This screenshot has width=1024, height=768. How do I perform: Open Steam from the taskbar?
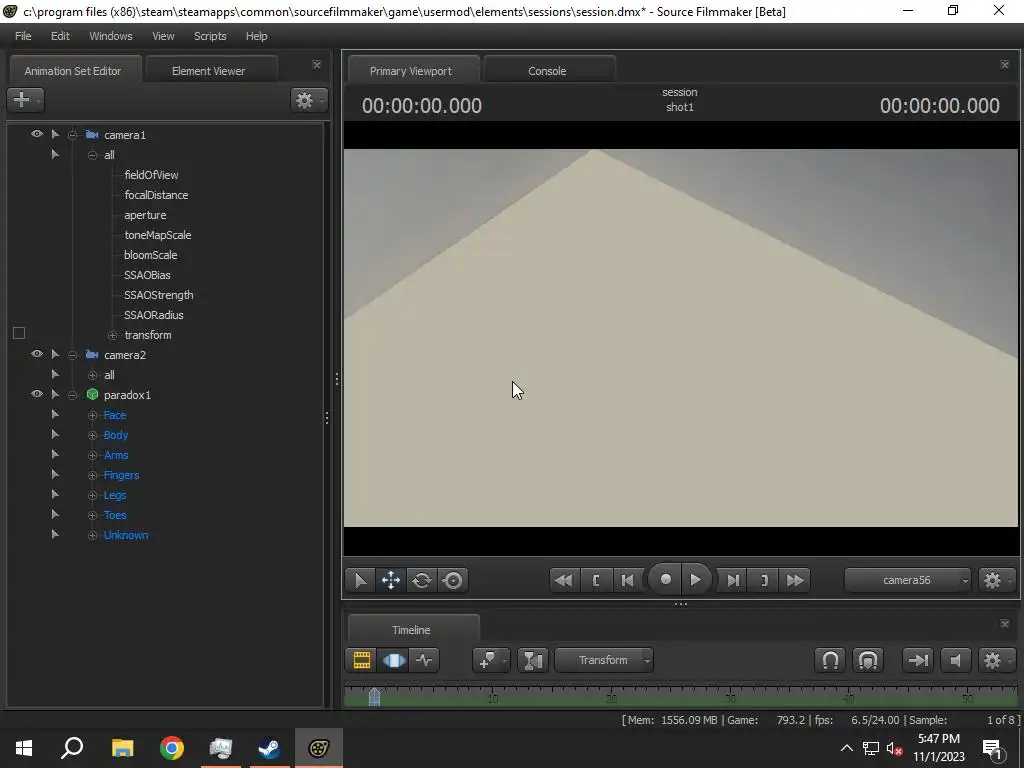click(x=269, y=748)
